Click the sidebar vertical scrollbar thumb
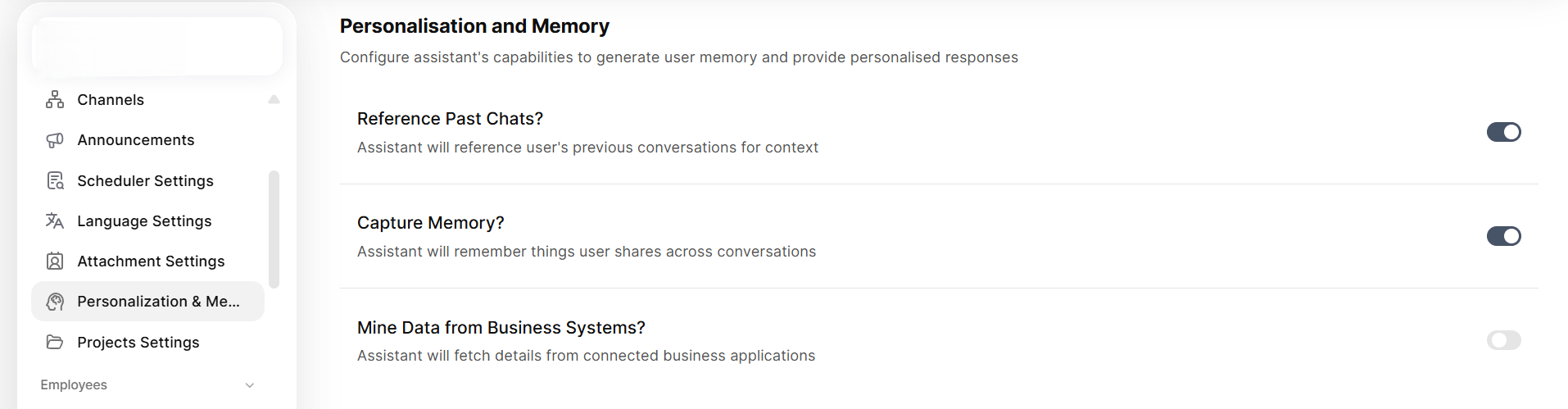This screenshot has height=409, width=1568. 274,229
